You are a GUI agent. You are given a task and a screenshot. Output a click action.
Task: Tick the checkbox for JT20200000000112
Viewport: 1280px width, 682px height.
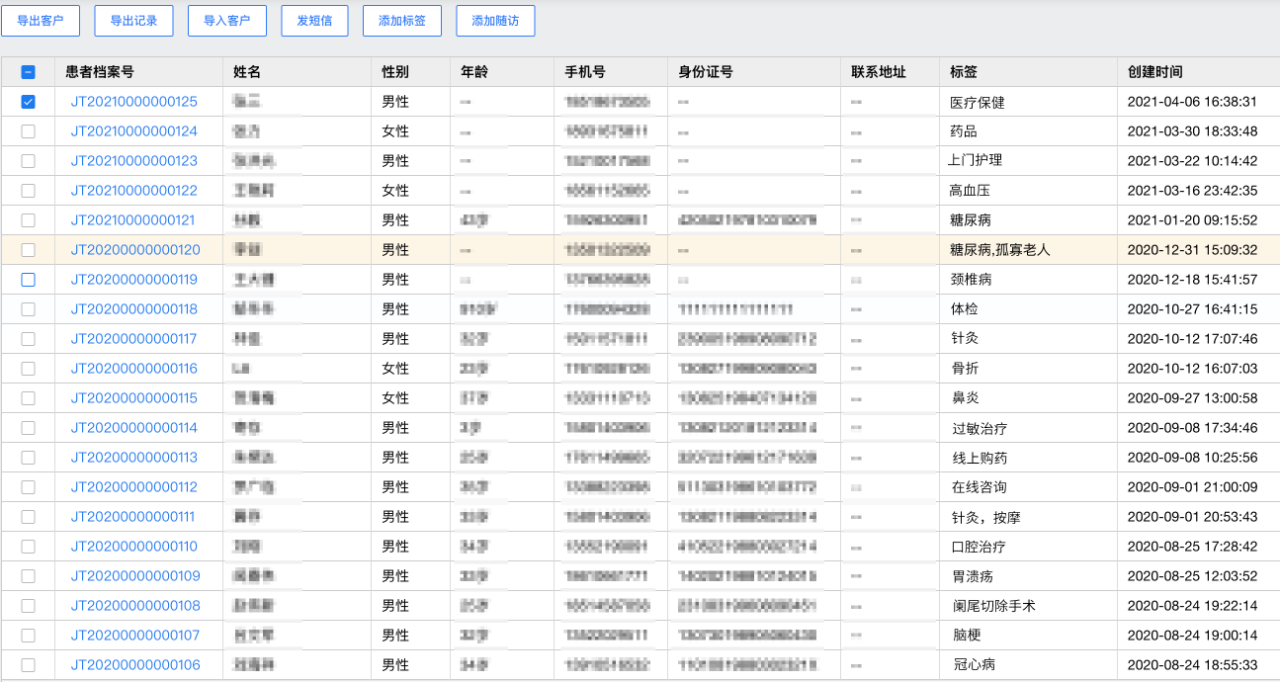pyautogui.click(x=28, y=487)
